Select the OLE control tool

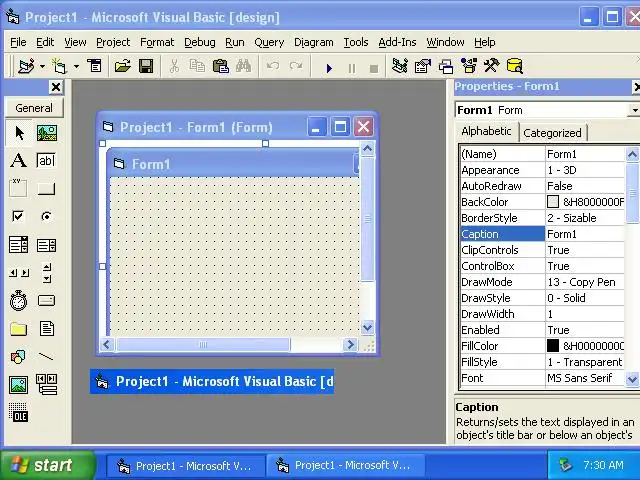pos(19,412)
